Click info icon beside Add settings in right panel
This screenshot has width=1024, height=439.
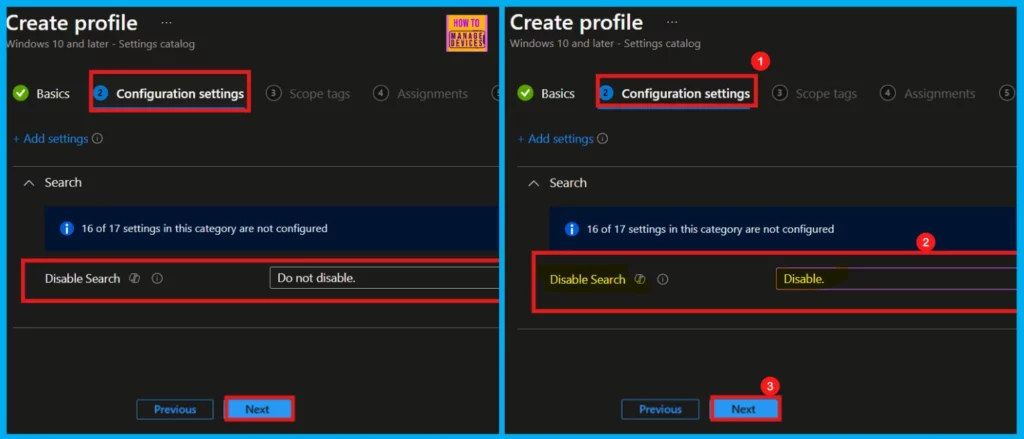click(x=603, y=138)
